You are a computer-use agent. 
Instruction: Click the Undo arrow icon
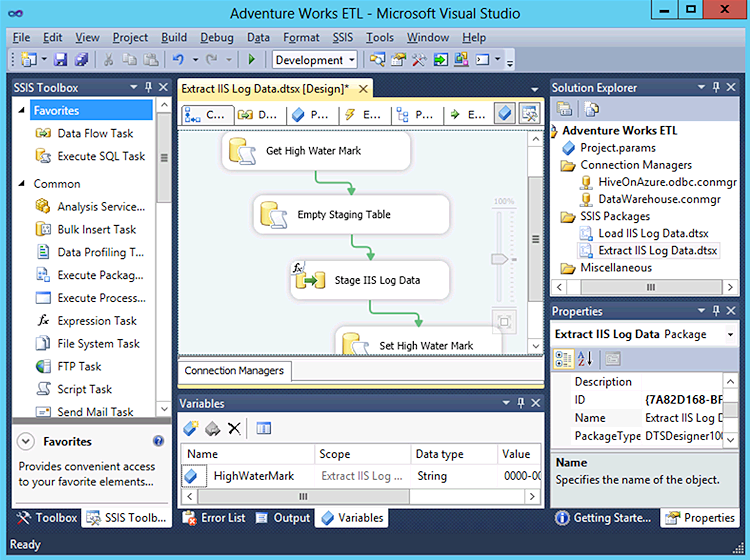[x=178, y=60]
